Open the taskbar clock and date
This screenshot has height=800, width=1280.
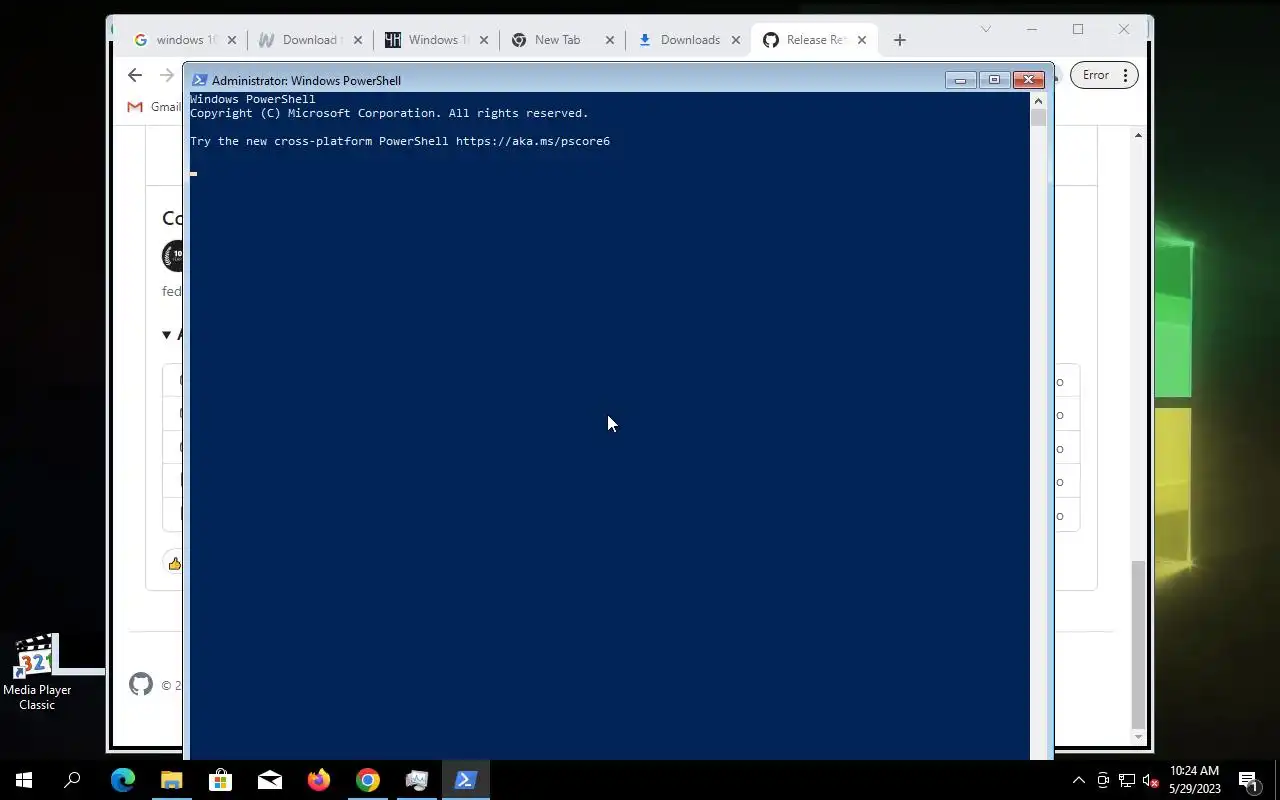click(1195, 780)
